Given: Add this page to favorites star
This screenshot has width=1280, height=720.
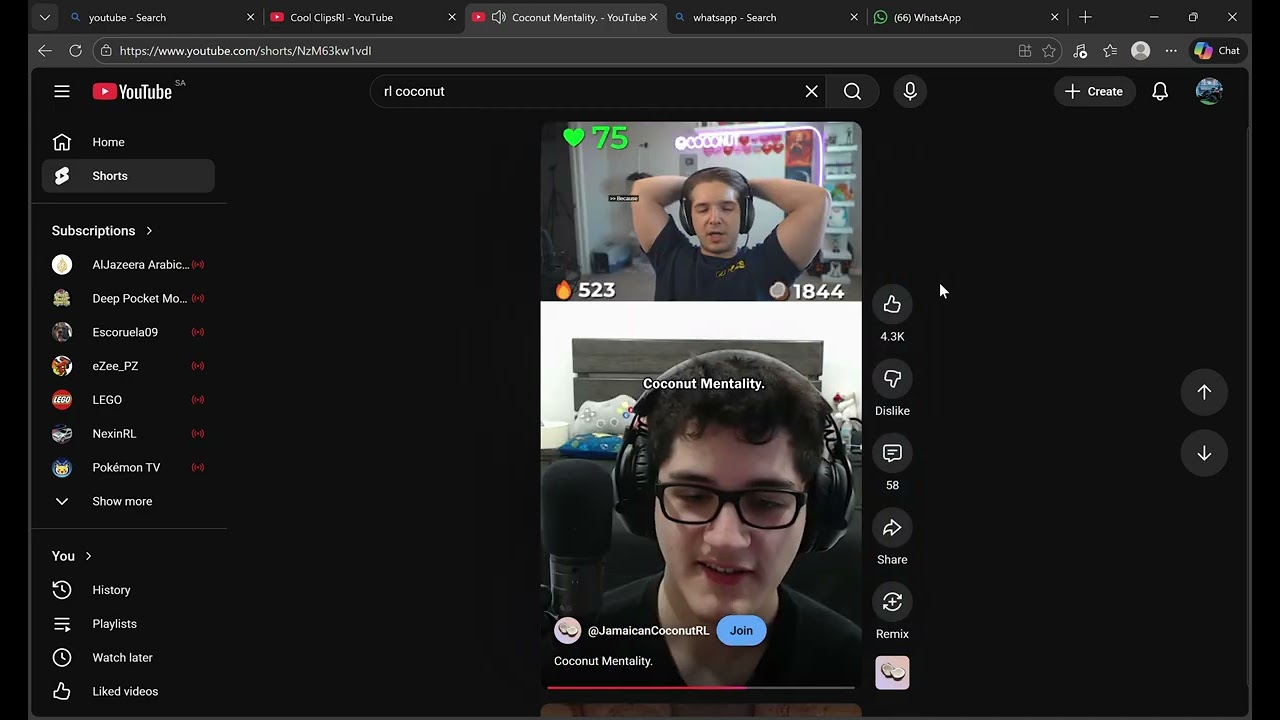Looking at the screenshot, I should [1049, 50].
